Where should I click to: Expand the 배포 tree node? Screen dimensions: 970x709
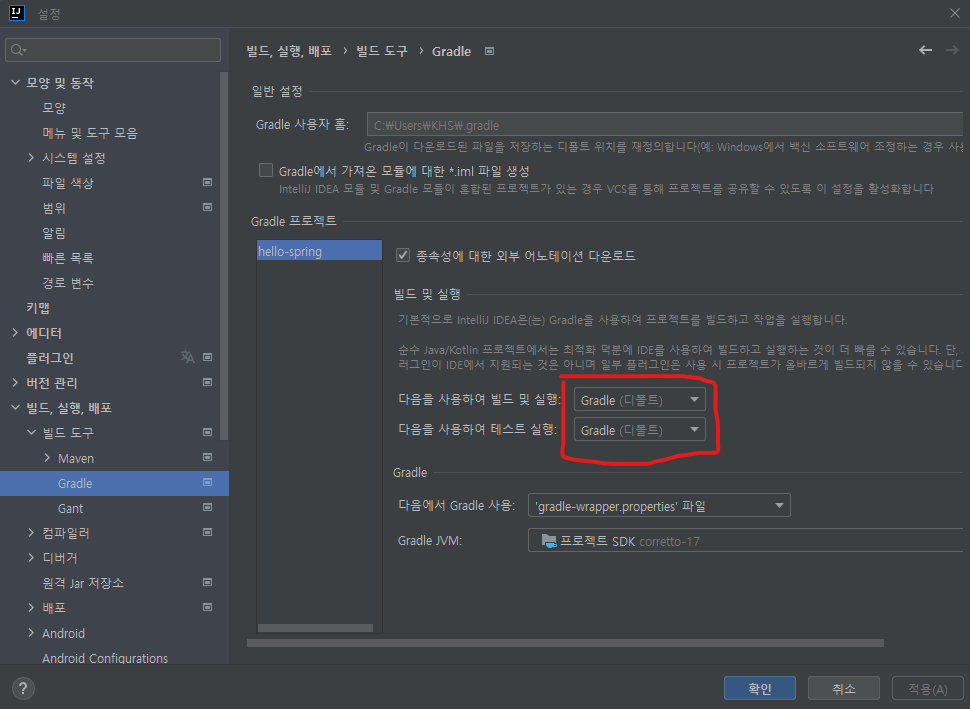31,608
